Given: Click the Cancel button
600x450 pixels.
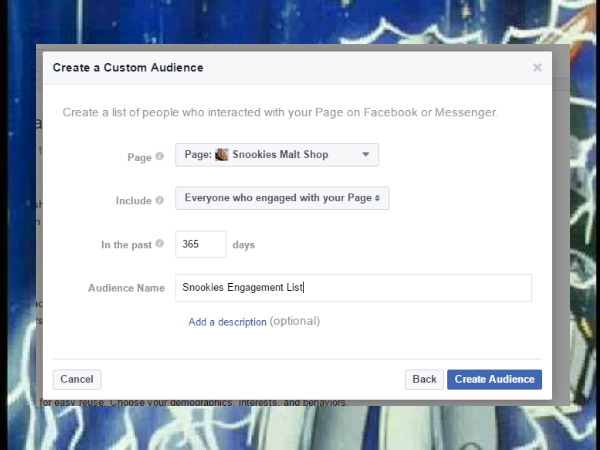Looking at the screenshot, I should tap(77, 380).
